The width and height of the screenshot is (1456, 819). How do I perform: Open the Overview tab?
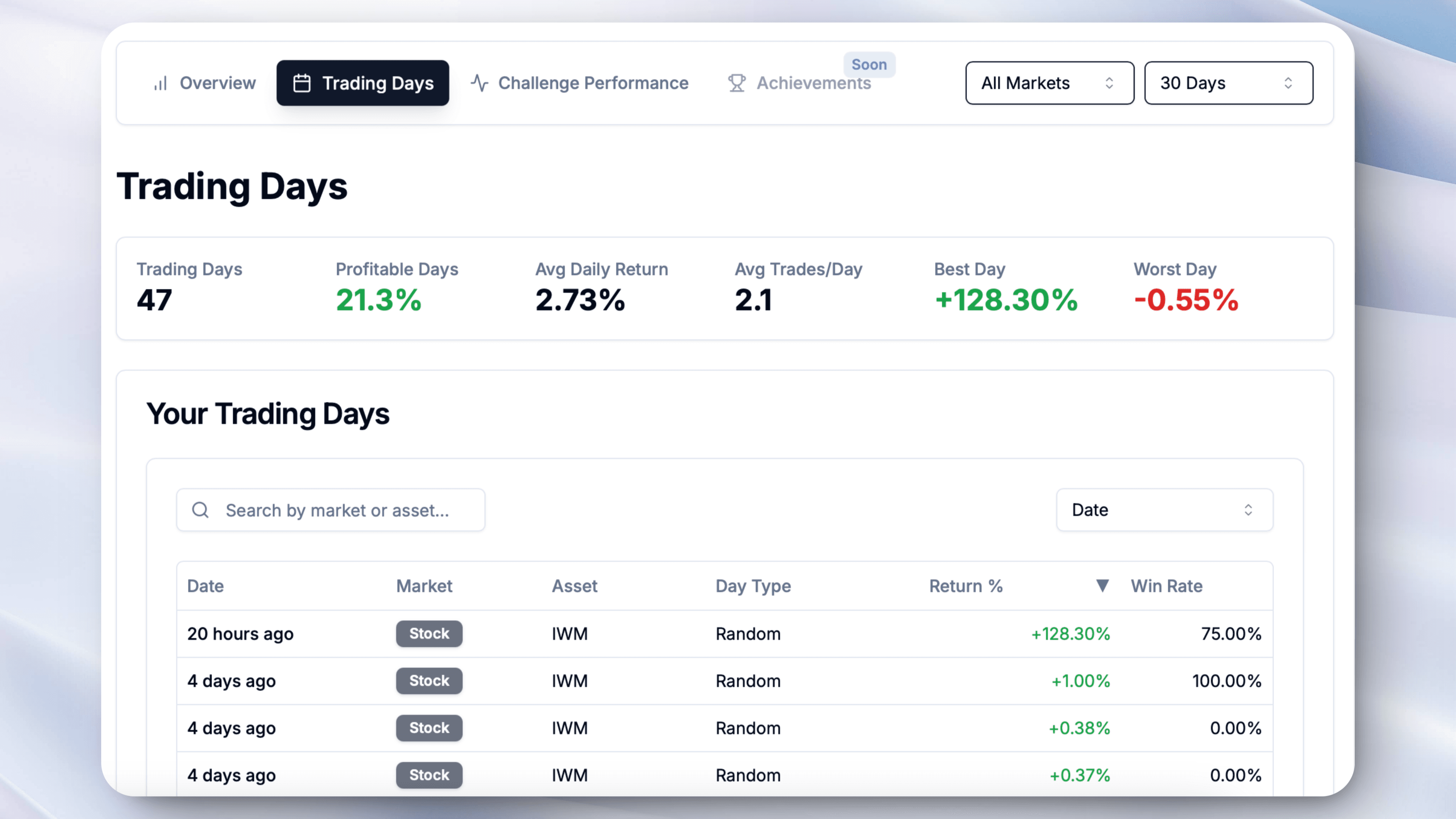coord(205,83)
